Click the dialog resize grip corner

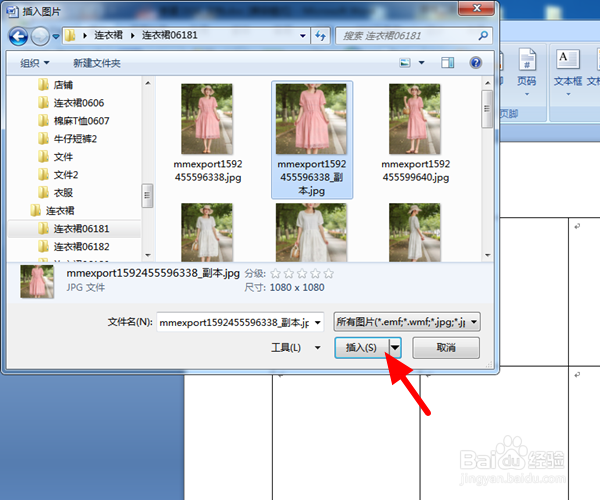[x=489, y=365]
